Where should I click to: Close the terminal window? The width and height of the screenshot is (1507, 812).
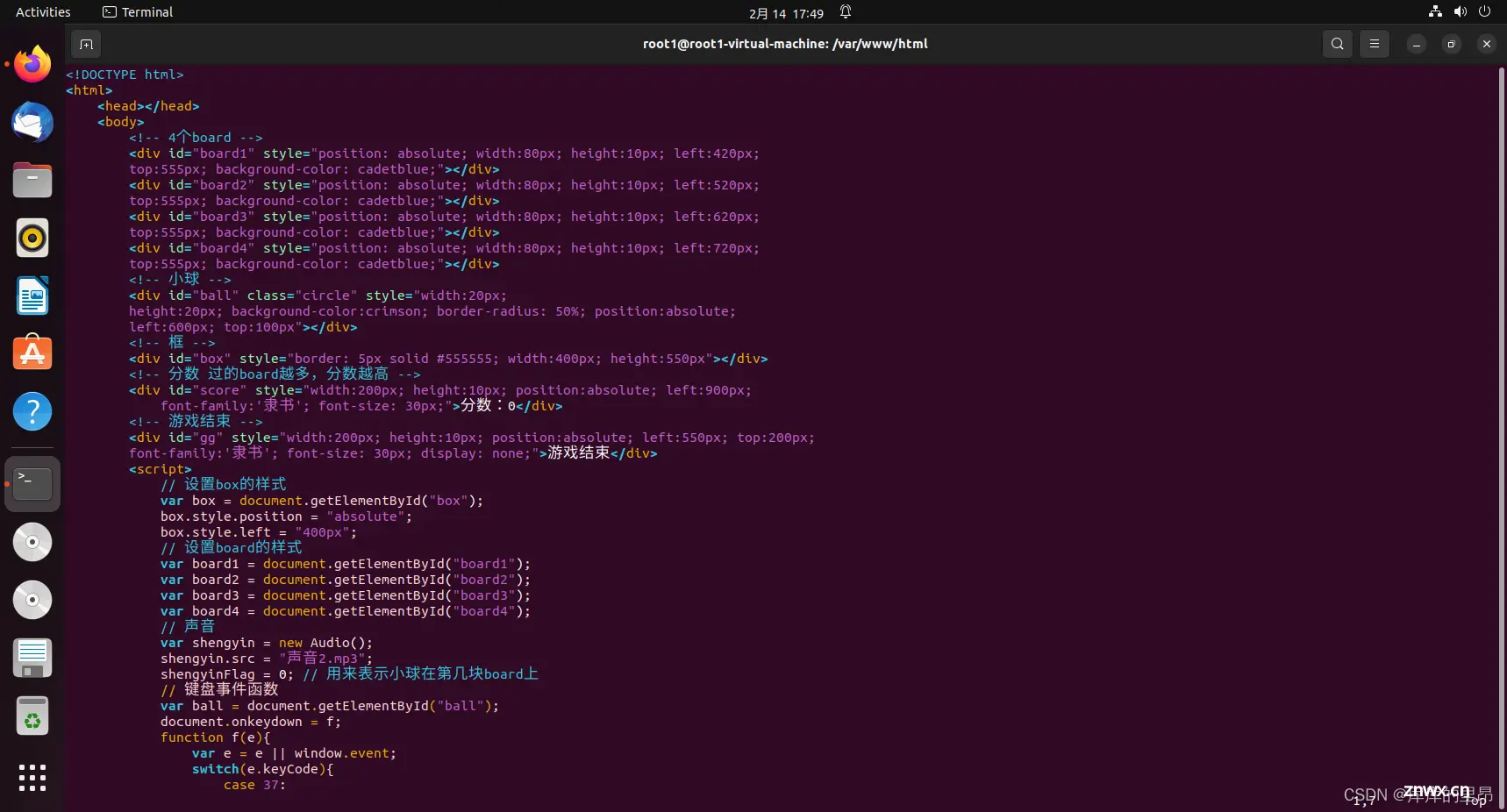pyautogui.click(x=1486, y=44)
